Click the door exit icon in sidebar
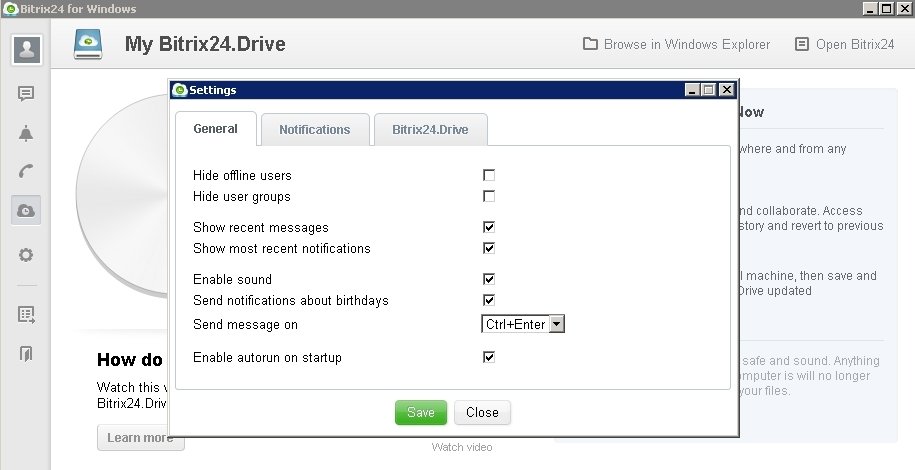 (x=26, y=353)
